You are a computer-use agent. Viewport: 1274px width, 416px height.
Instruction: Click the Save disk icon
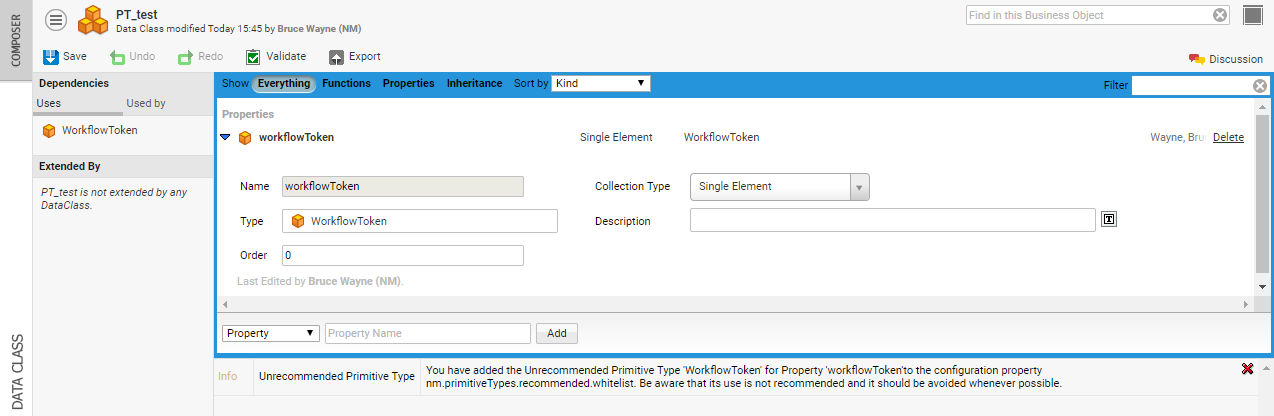(x=52, y=57)
